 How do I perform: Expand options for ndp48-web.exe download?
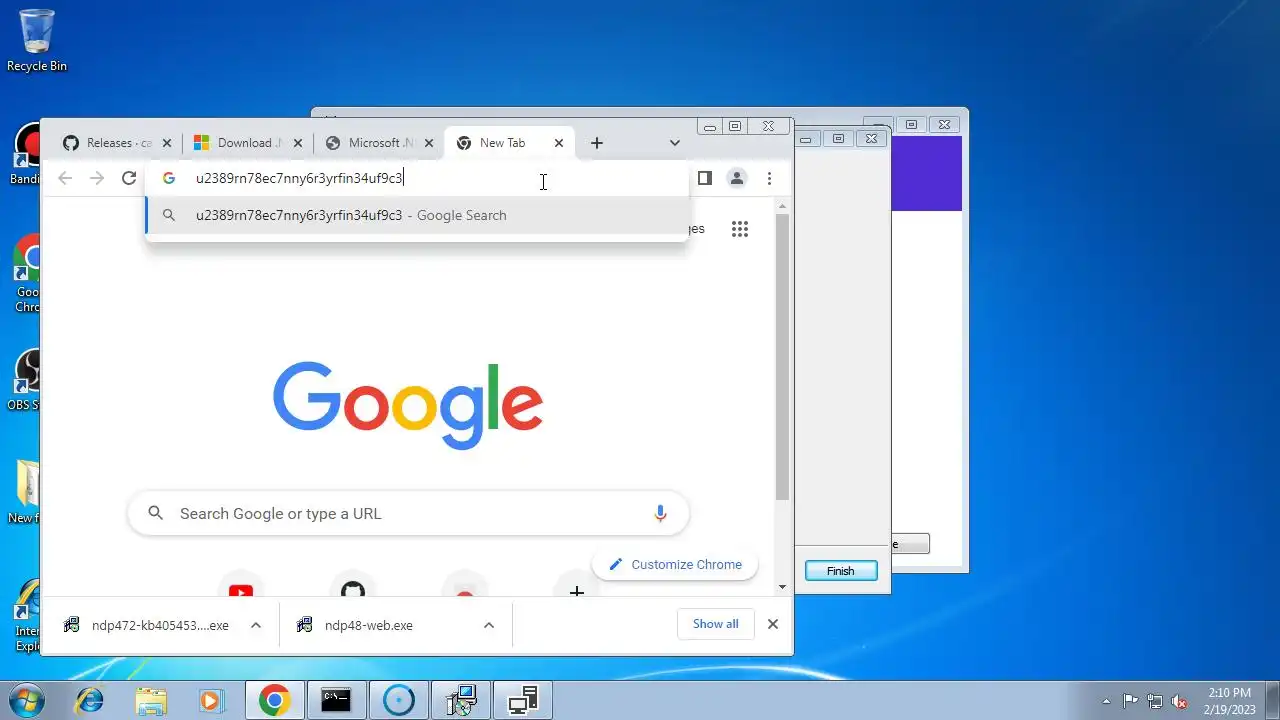click(x=489, y=625)
